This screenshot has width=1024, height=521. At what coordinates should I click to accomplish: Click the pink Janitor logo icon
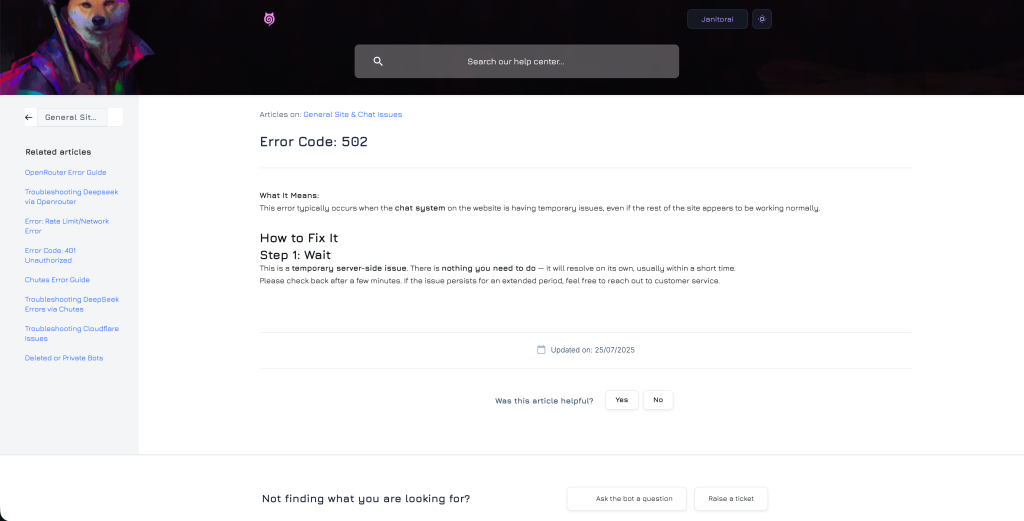tap(268, 19)
